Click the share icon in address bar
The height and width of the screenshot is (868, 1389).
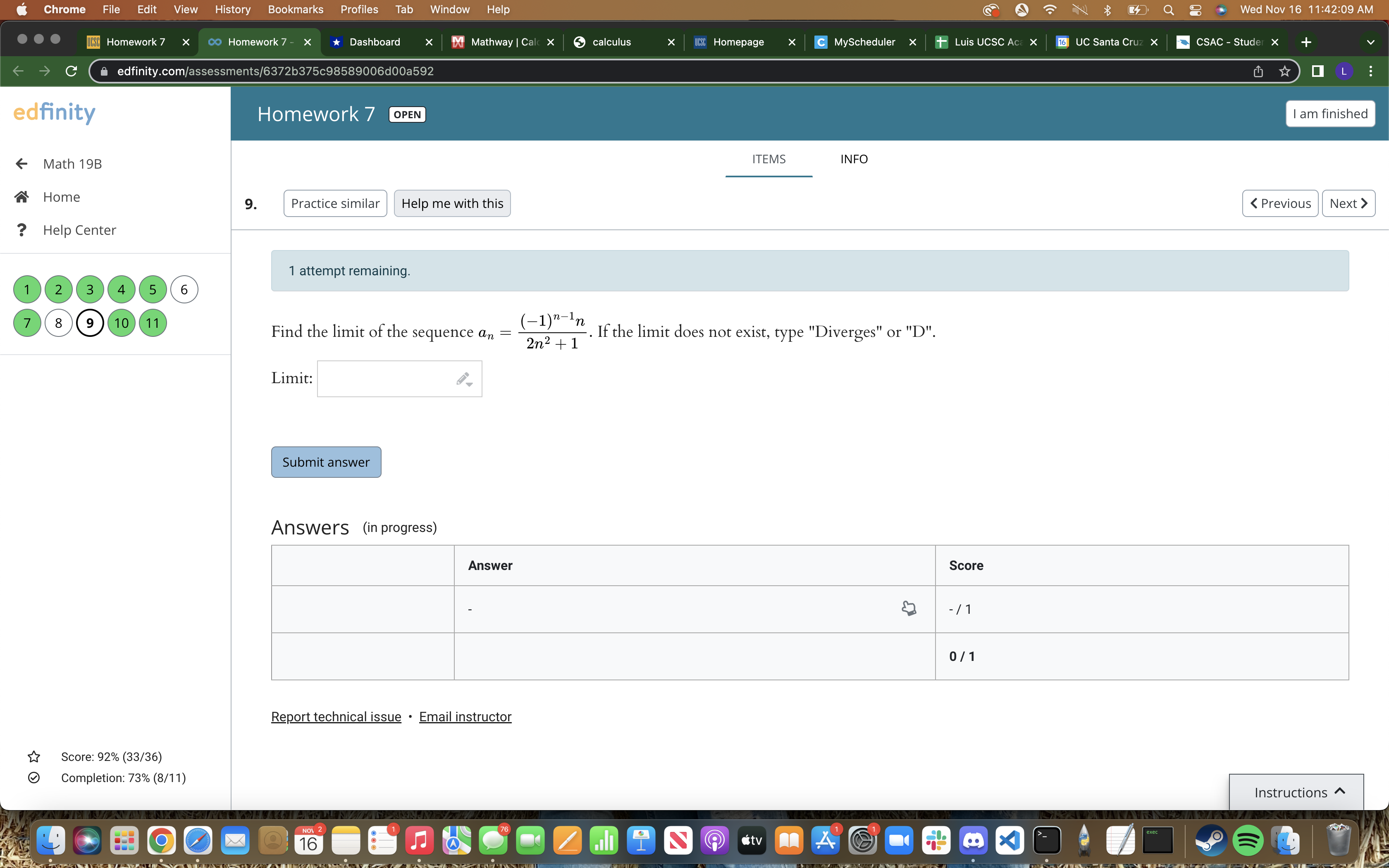click(1258, 71)
